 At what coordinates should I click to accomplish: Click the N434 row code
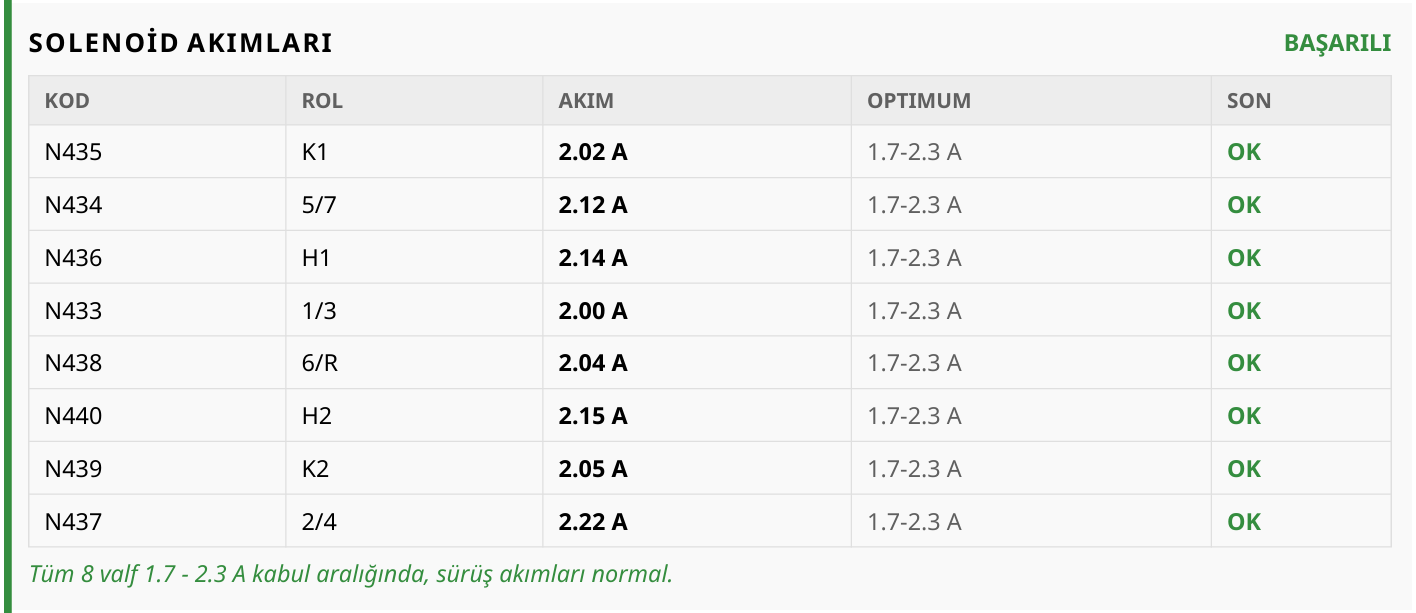[x=73, y=205]
